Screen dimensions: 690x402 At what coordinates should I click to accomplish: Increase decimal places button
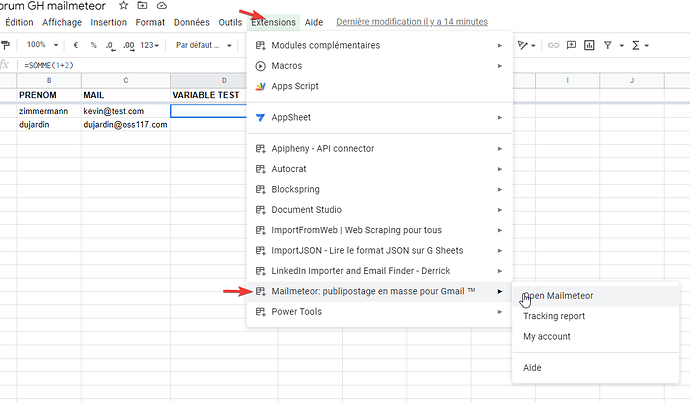point(128,46)
